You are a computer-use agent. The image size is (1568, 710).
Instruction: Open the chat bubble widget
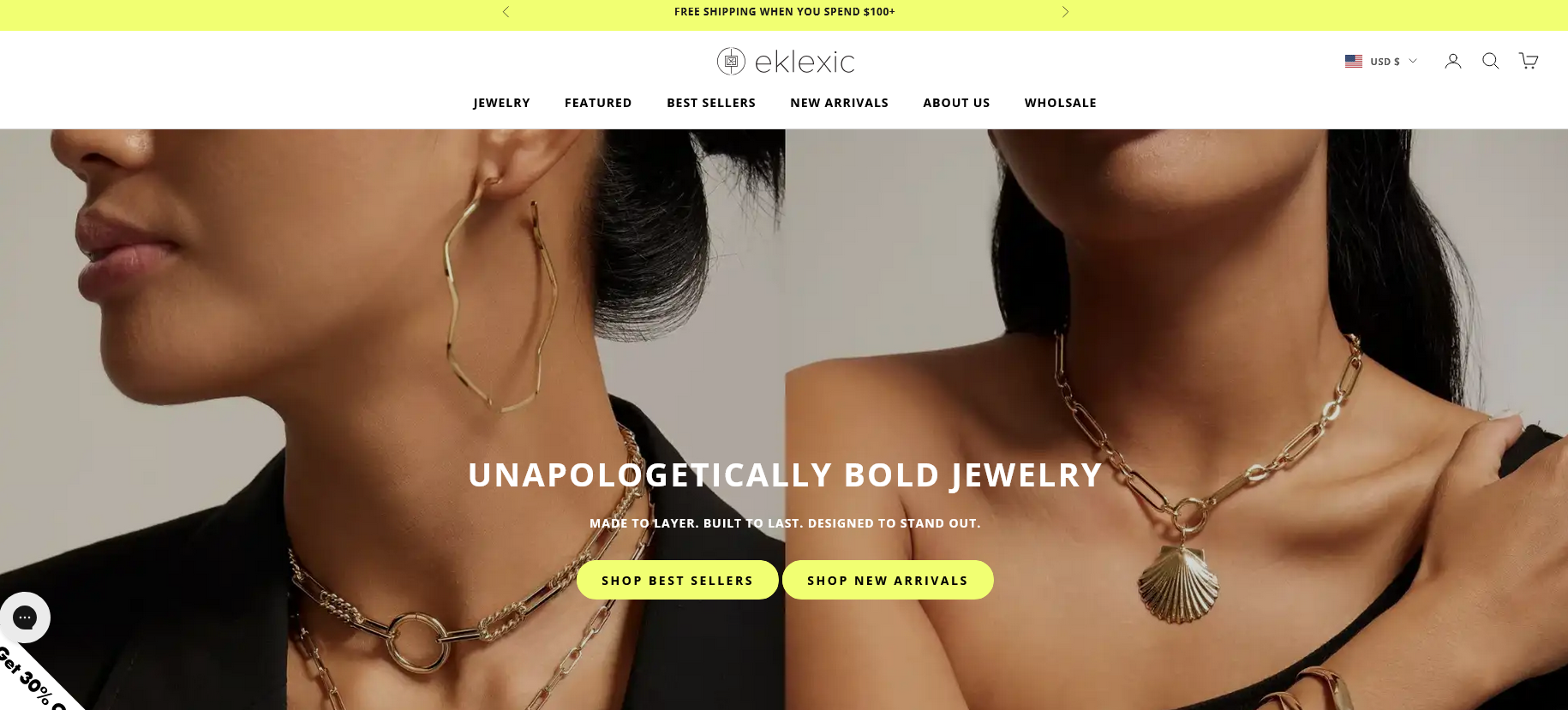[x=25, y=618]
